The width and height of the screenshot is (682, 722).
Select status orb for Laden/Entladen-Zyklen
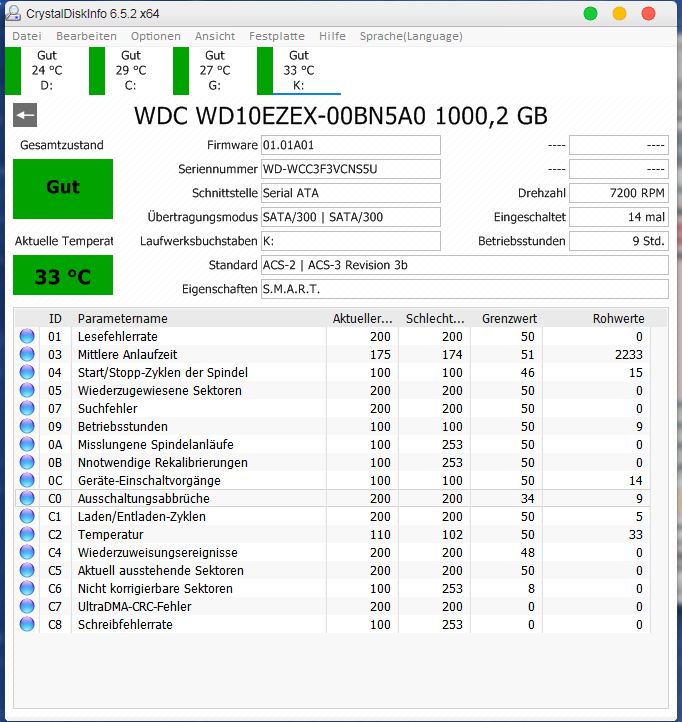tap(27, 516)
